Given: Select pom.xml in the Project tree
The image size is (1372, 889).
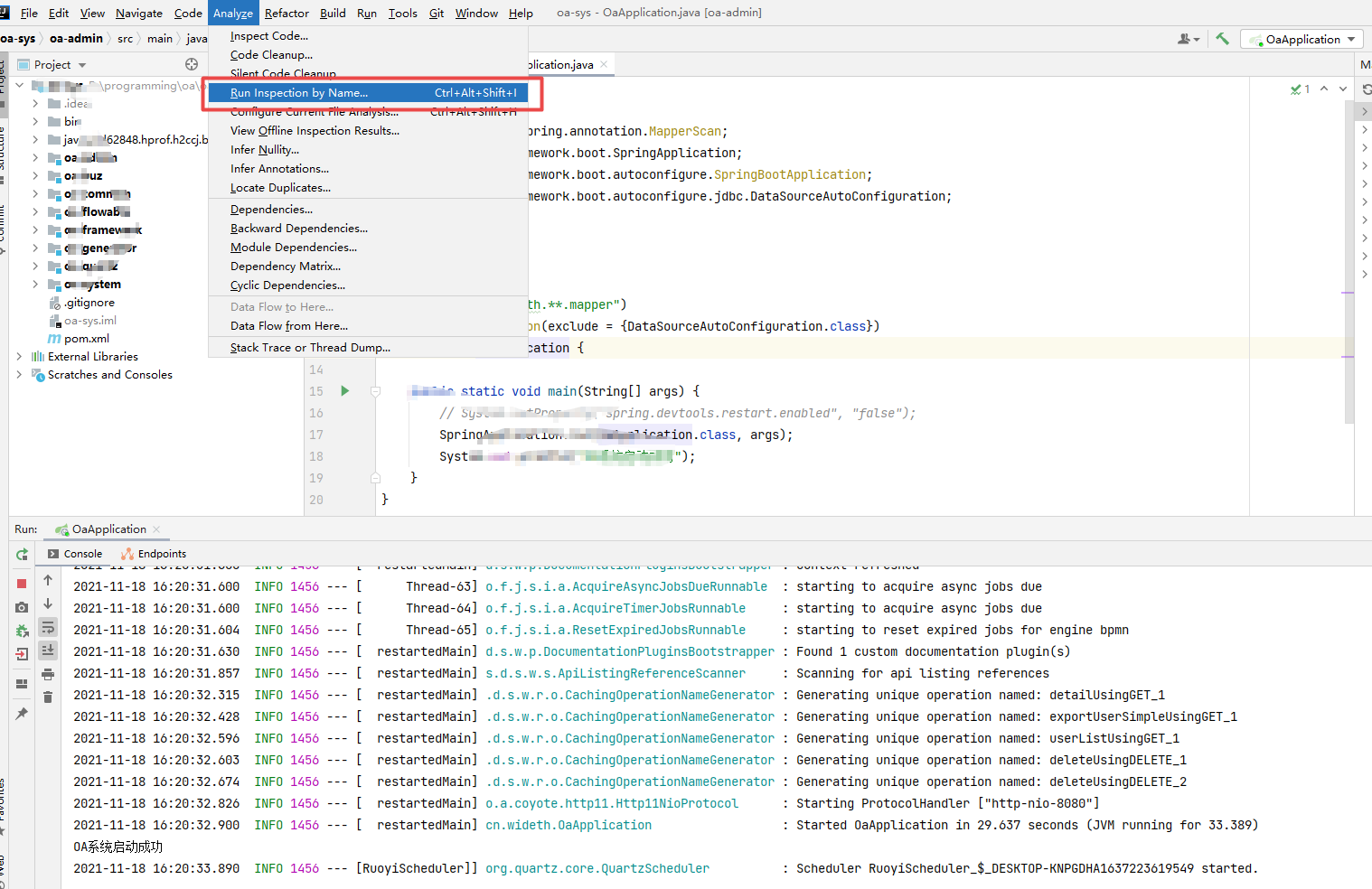Looking at the screenshot, I should [x=87, y=339].
